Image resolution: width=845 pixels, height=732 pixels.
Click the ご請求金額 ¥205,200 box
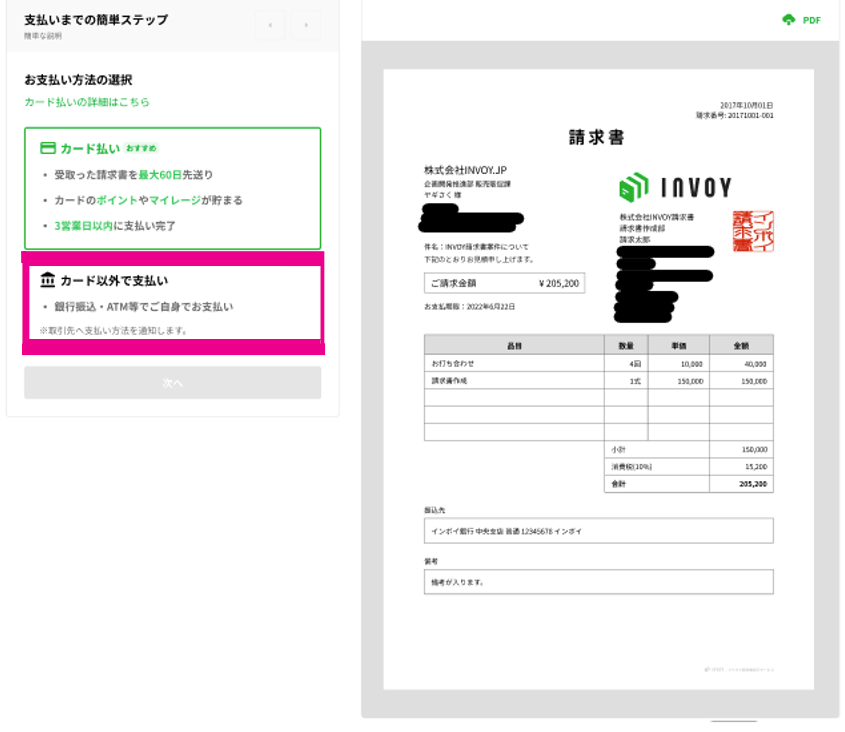(x=504, y=283)
